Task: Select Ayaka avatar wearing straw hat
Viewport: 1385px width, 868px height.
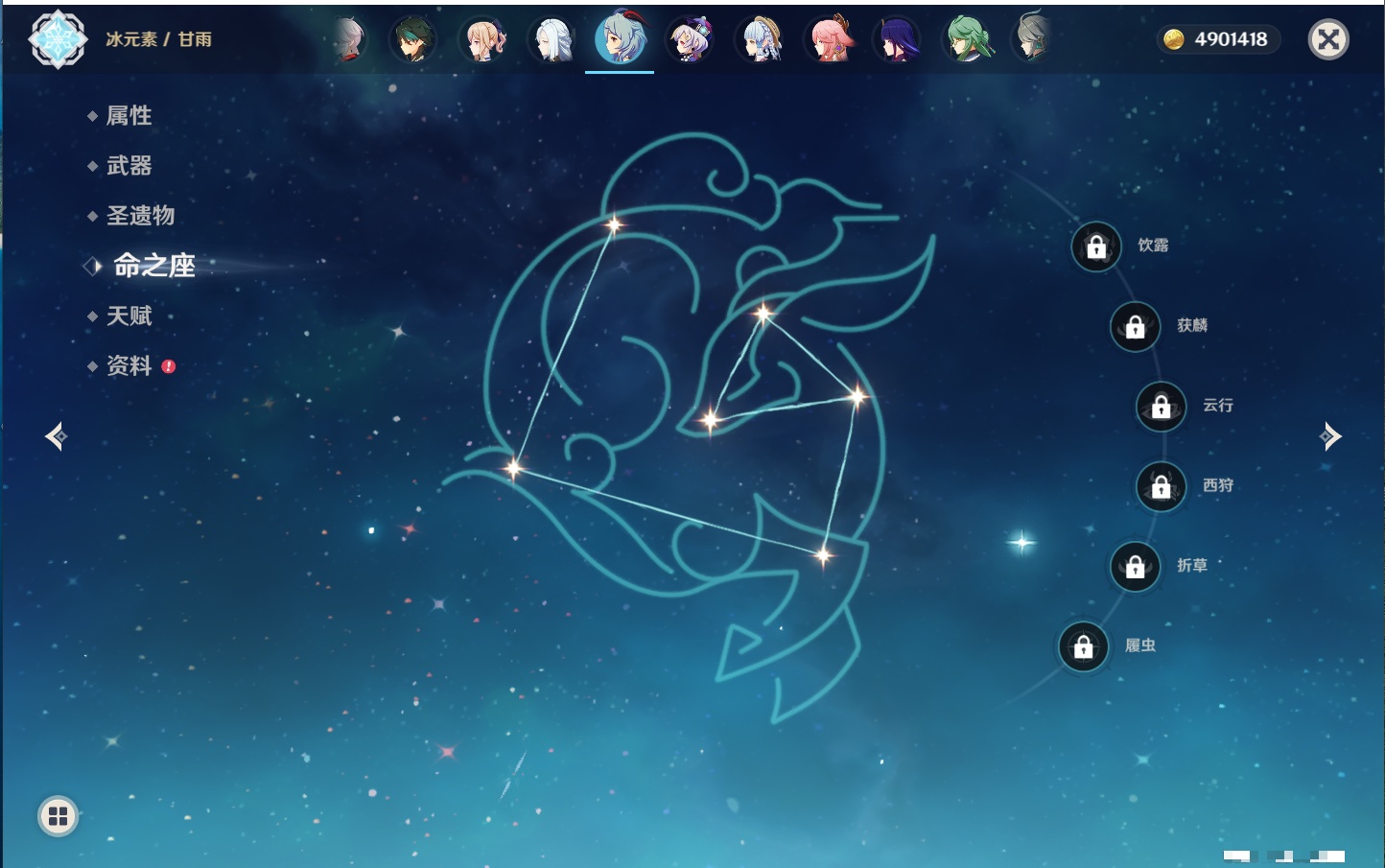Action: [760, 40]
